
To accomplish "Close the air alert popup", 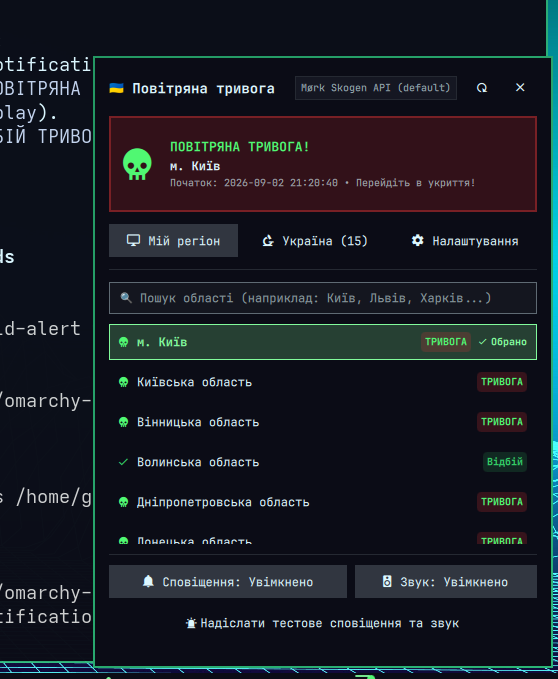I will [520, 87].
